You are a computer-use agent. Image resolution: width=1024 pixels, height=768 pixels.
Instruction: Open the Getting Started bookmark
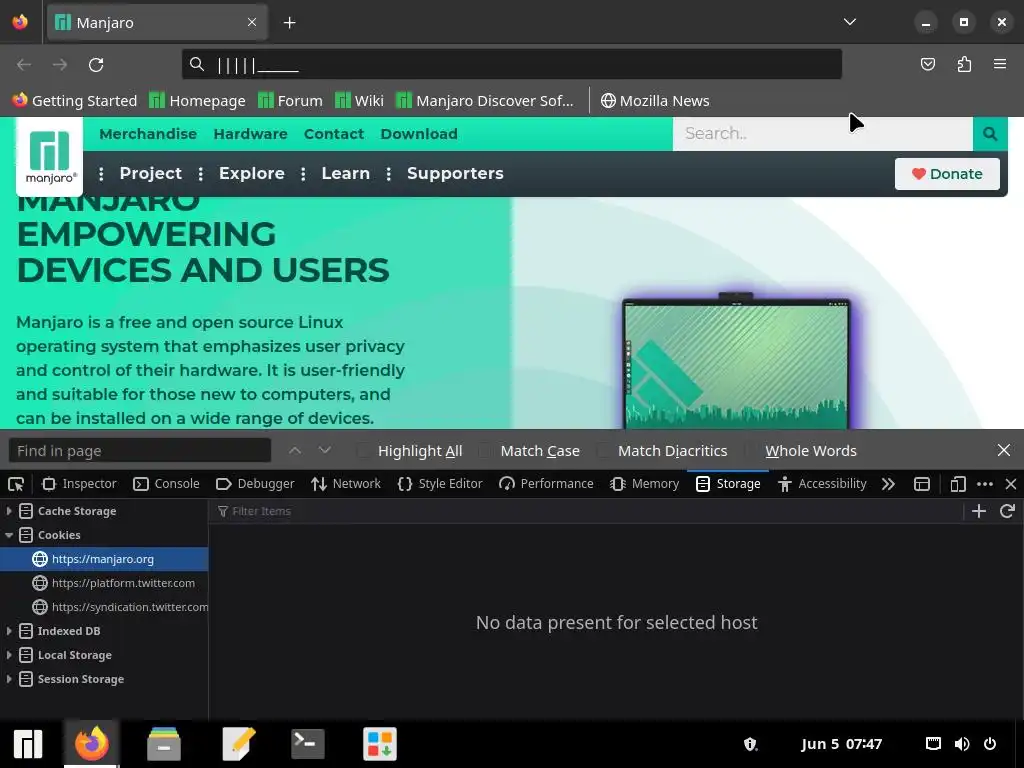[74, 101]
